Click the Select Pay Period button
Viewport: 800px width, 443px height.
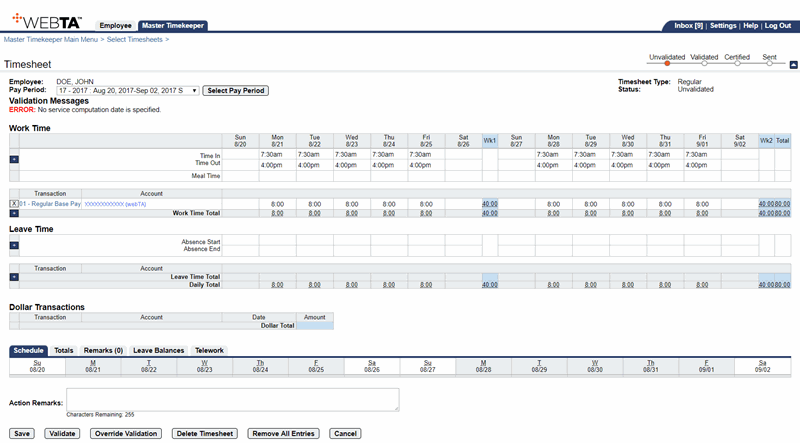[236, 90]
